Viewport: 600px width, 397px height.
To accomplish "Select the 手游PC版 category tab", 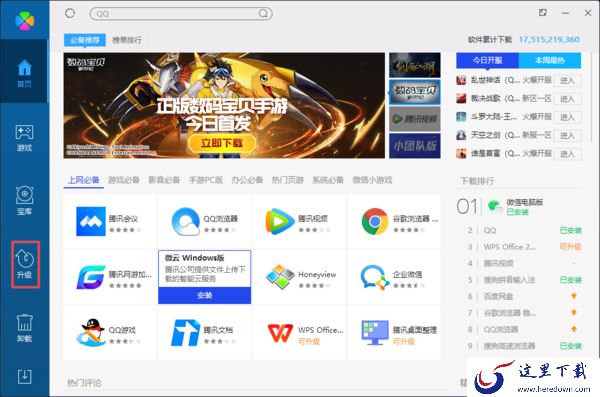I will point(206,180).
